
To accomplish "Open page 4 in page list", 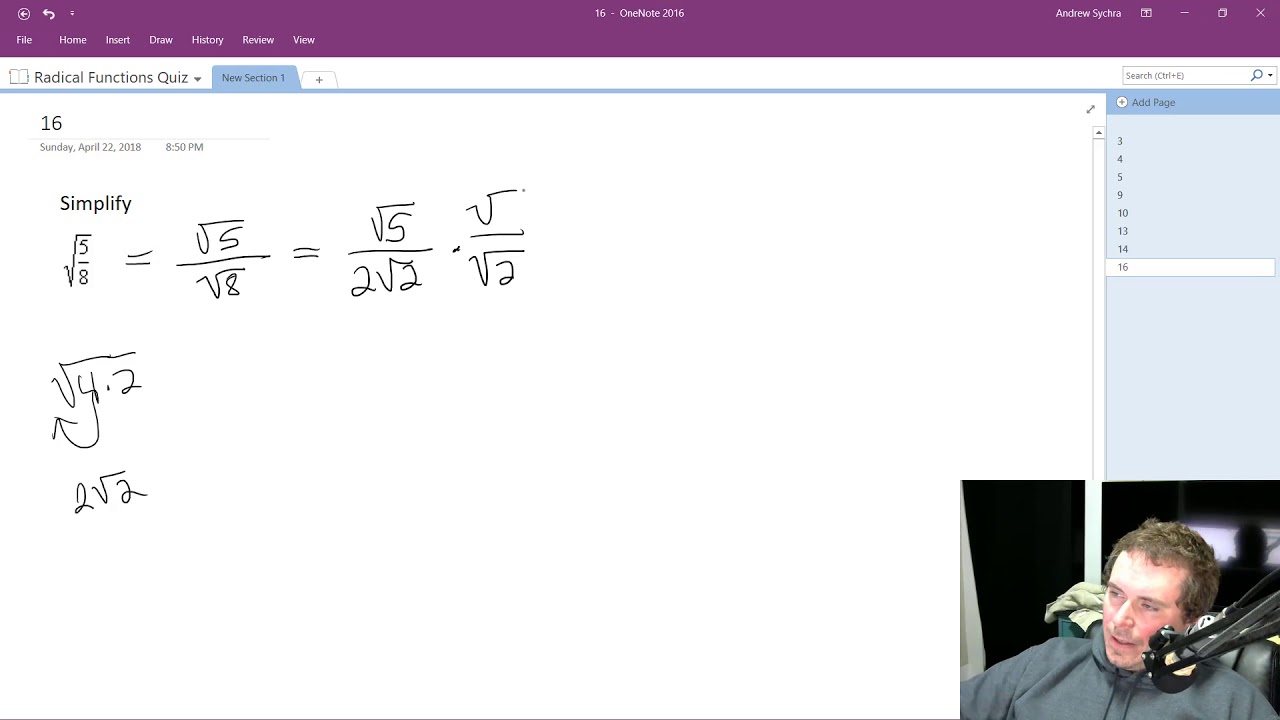I will pyautogui.click(x=1190, y=159).
